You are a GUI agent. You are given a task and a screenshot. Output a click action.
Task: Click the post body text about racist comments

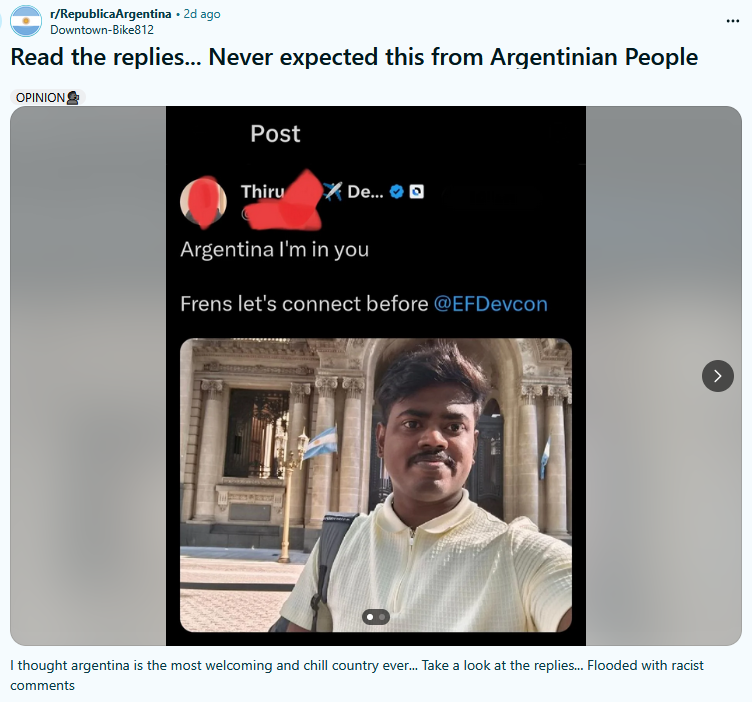click(357, 675)
